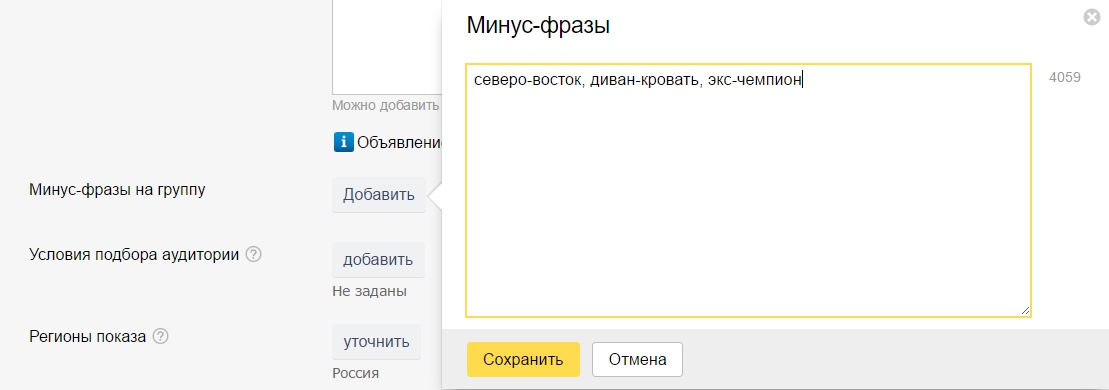This screenshot has width=1109, height=390.
Task: Click добавить for Условия подбора аудитории
Action: pyautogui.click(x=378, y=260)
